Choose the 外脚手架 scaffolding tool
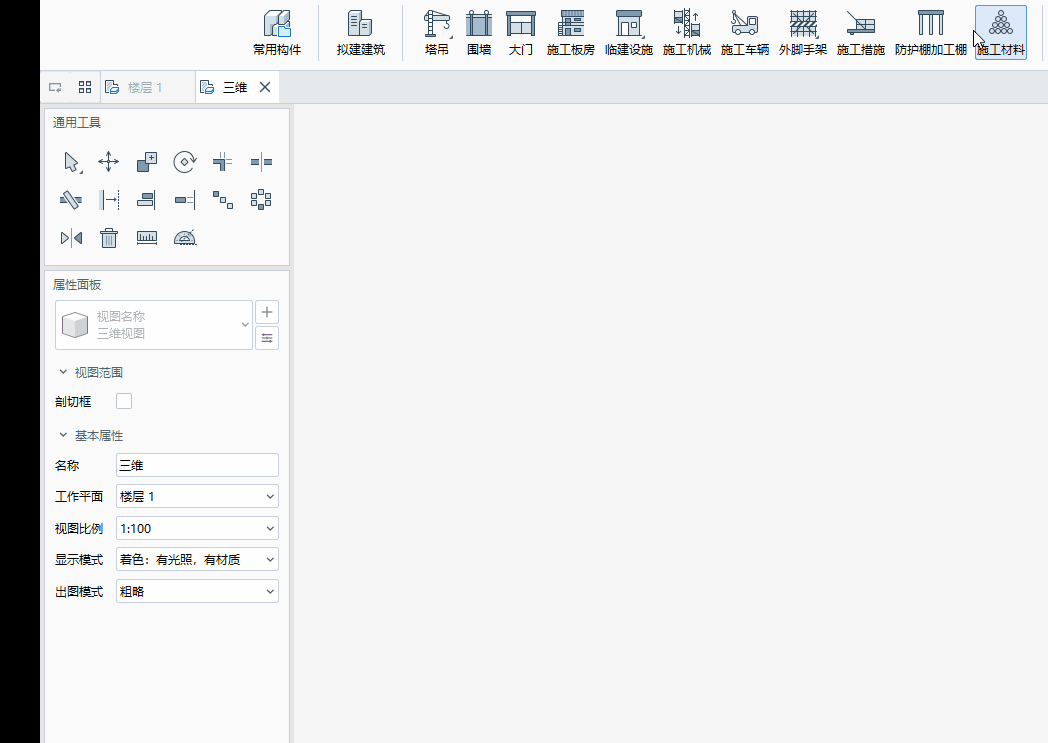This screenshot has width=1048, height=743. pyautogui.click(x=803, y=32)
